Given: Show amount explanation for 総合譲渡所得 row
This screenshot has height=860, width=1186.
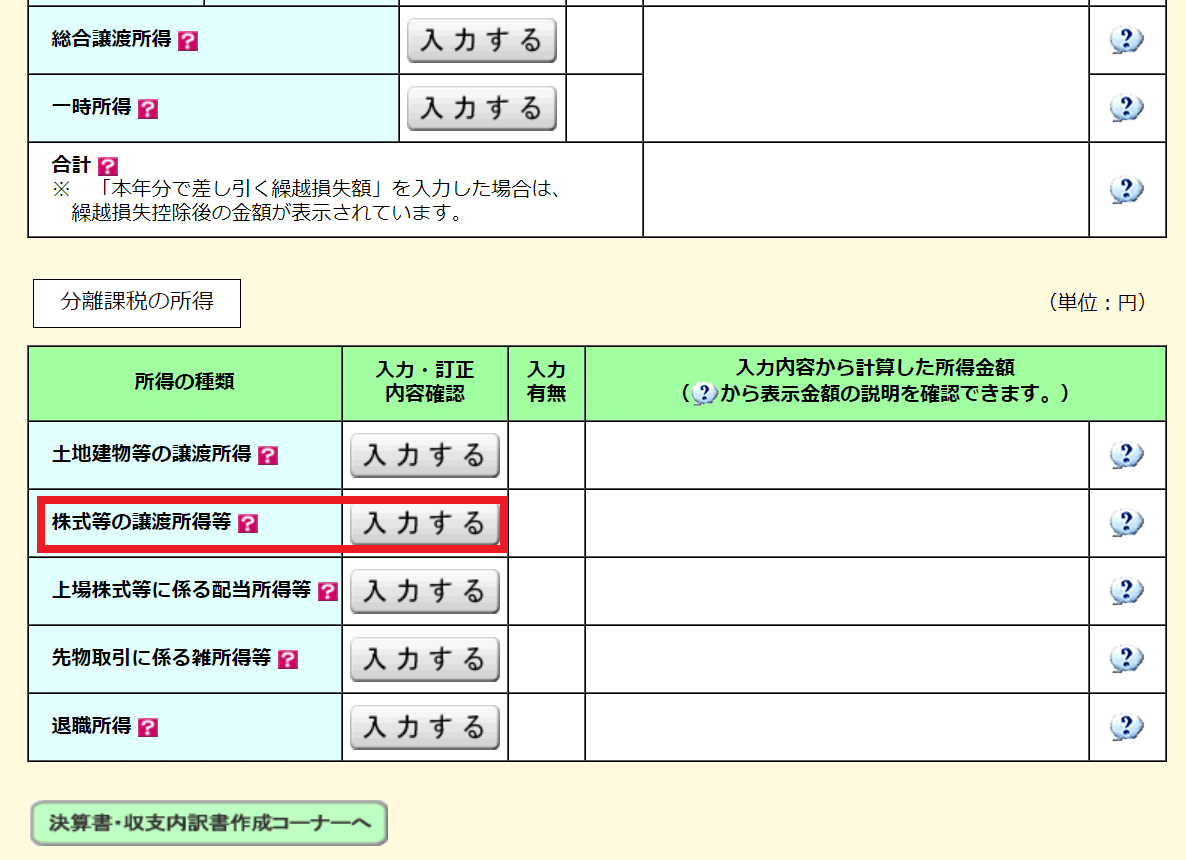Looking at the screenshot, I should [x=1127, y=40].
